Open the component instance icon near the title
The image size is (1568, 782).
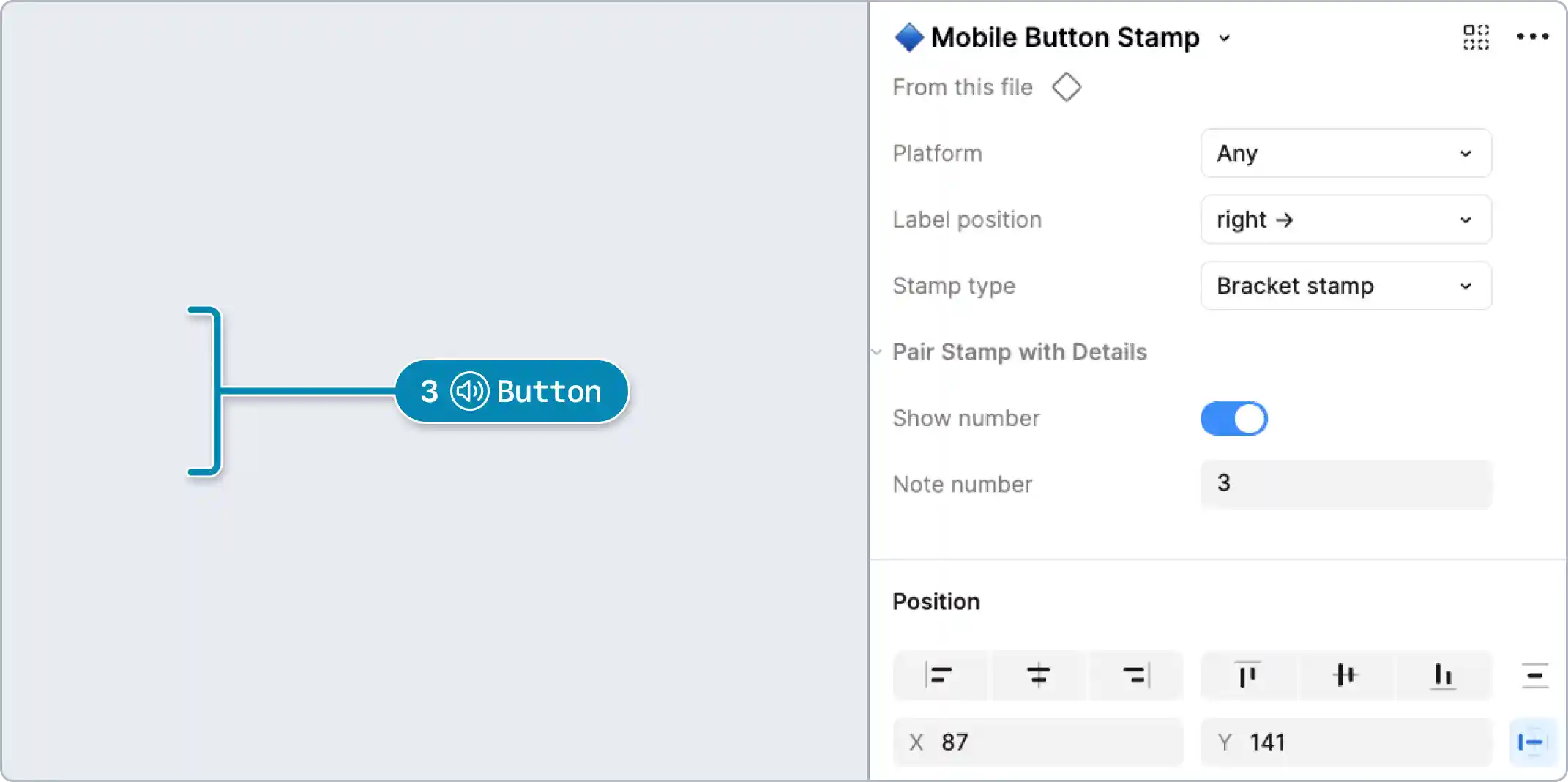1476,37
